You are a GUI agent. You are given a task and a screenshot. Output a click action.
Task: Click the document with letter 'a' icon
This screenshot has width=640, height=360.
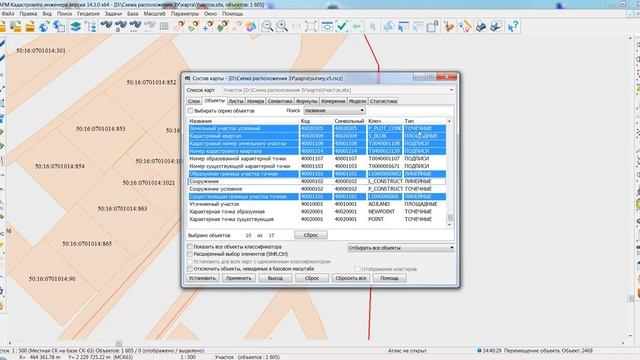(432, 27)
